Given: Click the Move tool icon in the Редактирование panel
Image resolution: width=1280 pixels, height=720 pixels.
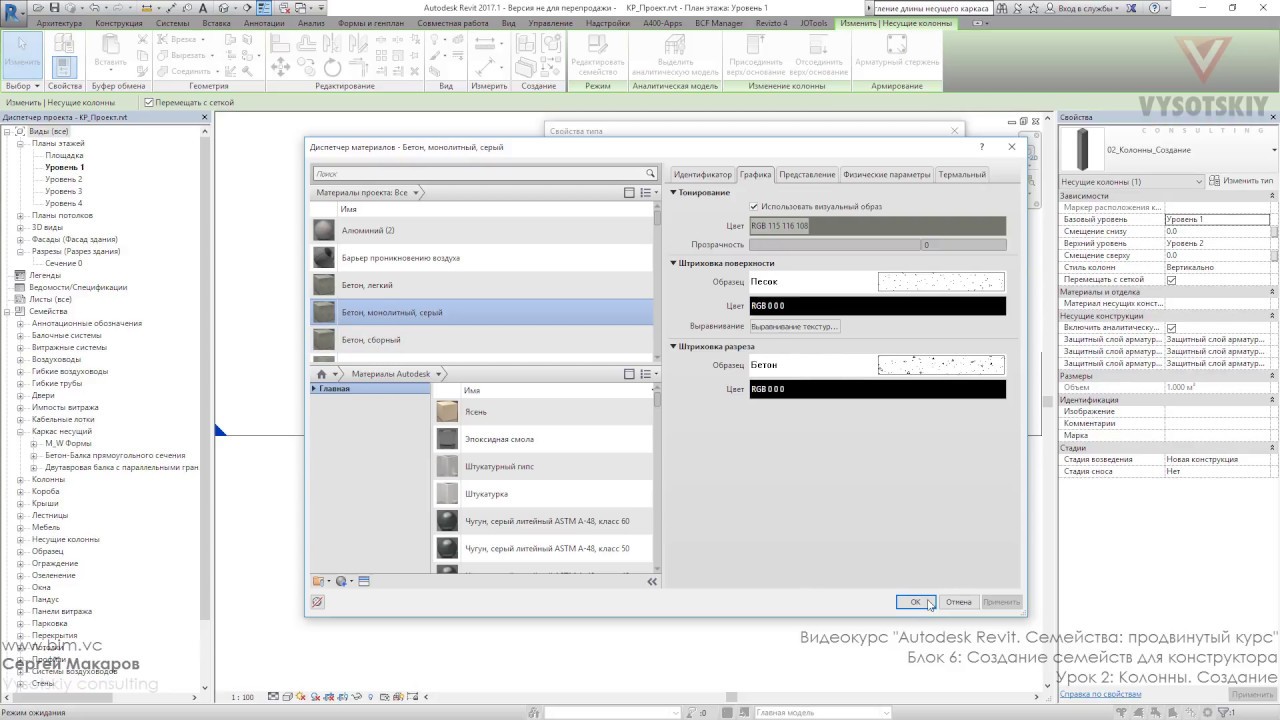Looking at the screenshot, I should pyautogui.click(x=280, y=68).
